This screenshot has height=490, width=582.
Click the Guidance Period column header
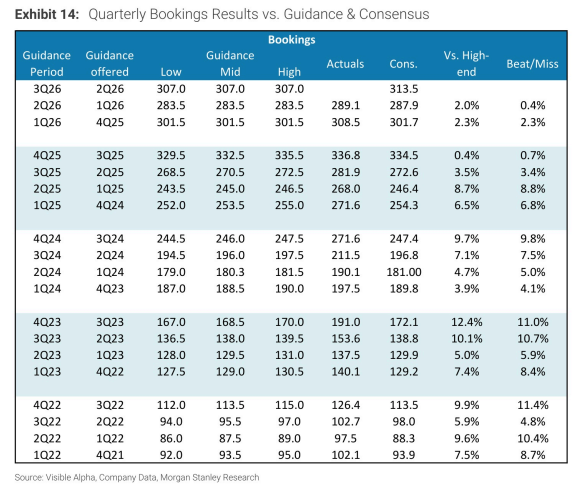47,63
